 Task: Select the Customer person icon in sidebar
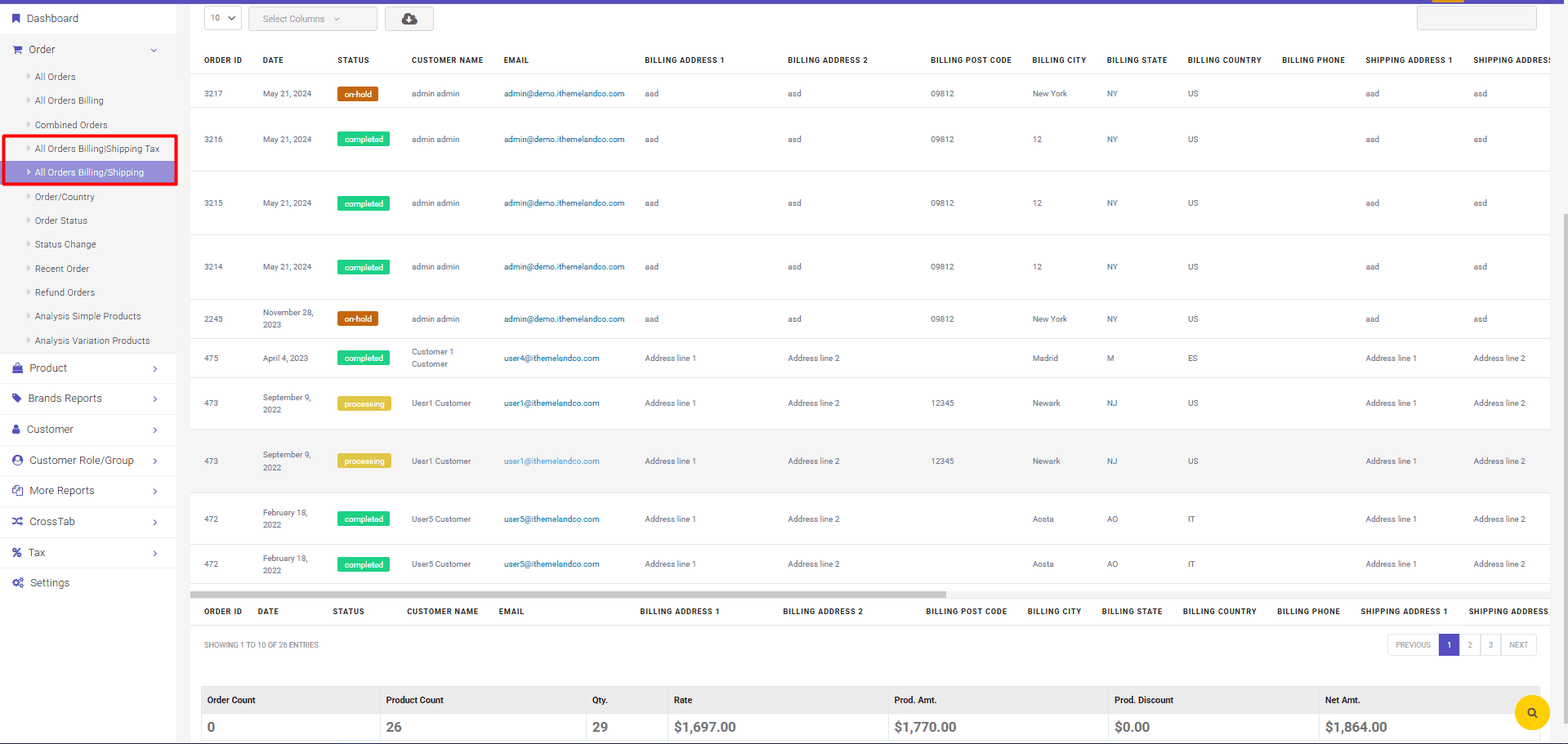click(x=18, y=429)
